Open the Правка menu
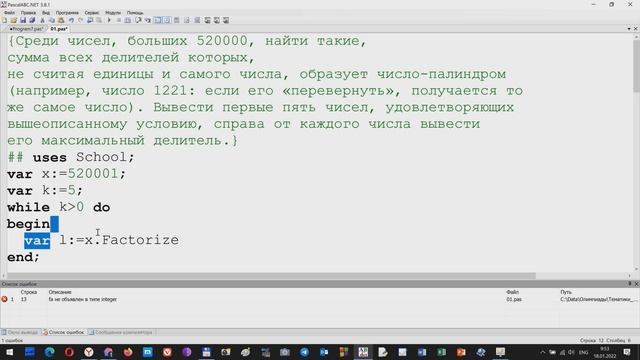The image size is (640, 360). click(x=28, y=13)
